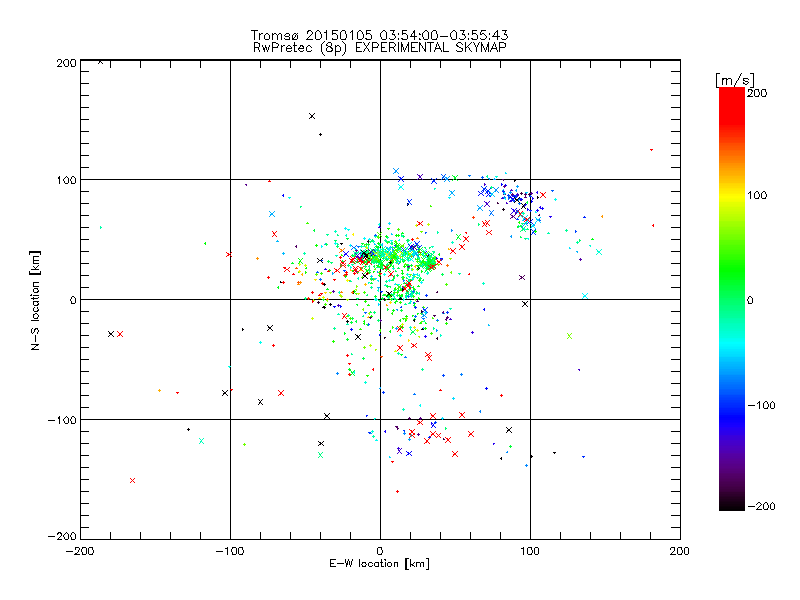This screenshot has width=800, height=600.
Task: Click the colorbar label '-100'
Action: pos(761,406)
